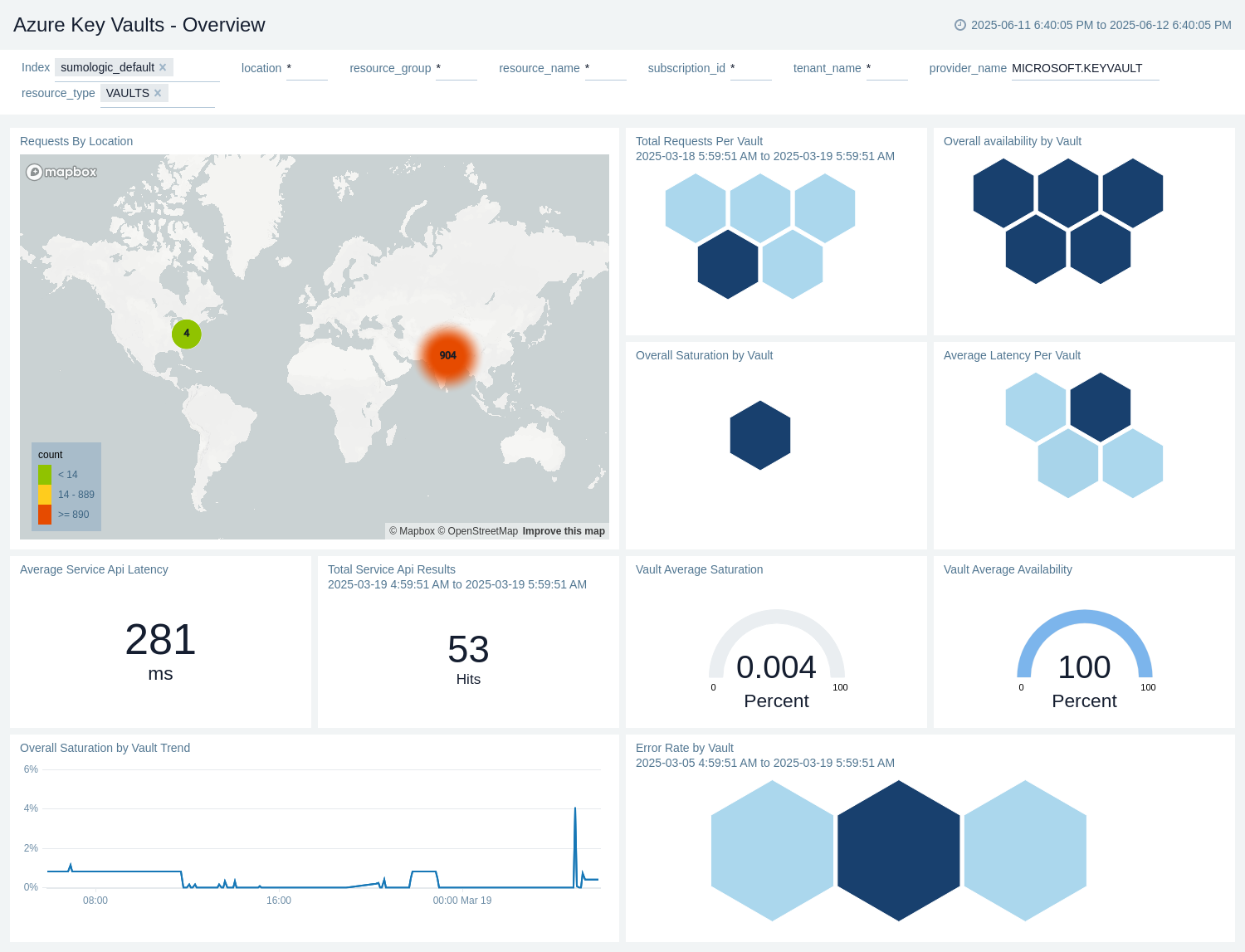The width and height of the screenshot is (1245, 952).
Task: Select the bottom-right hexagon in Average Latency Per Vault
Action: click(1133, 463)
